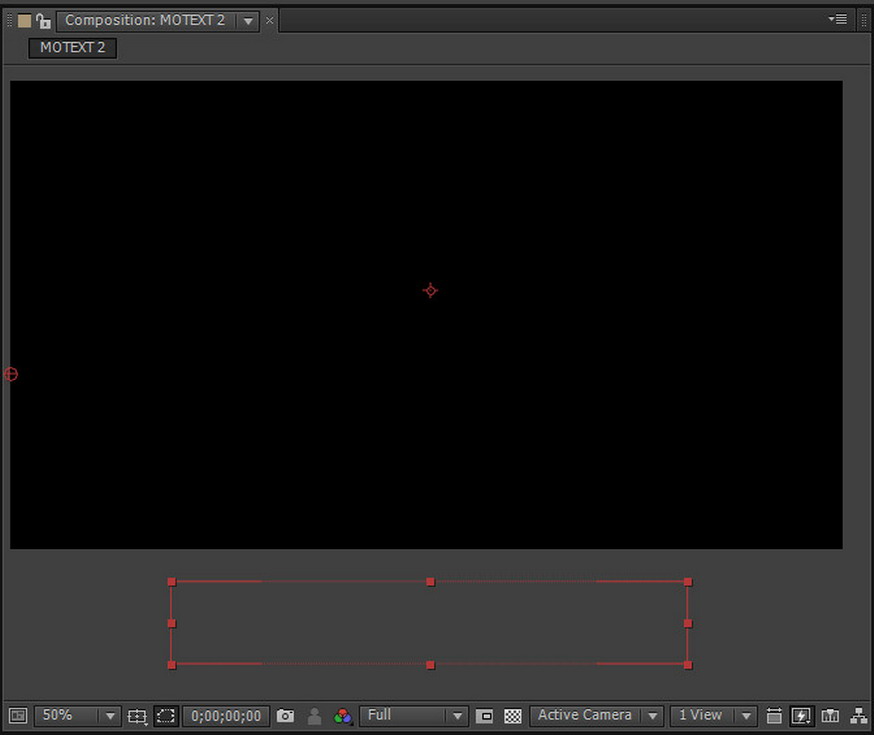This screenshot has height=735, width=874.
Task: Click the MOTEXT 2 navigator button
Action: point(71,48)
